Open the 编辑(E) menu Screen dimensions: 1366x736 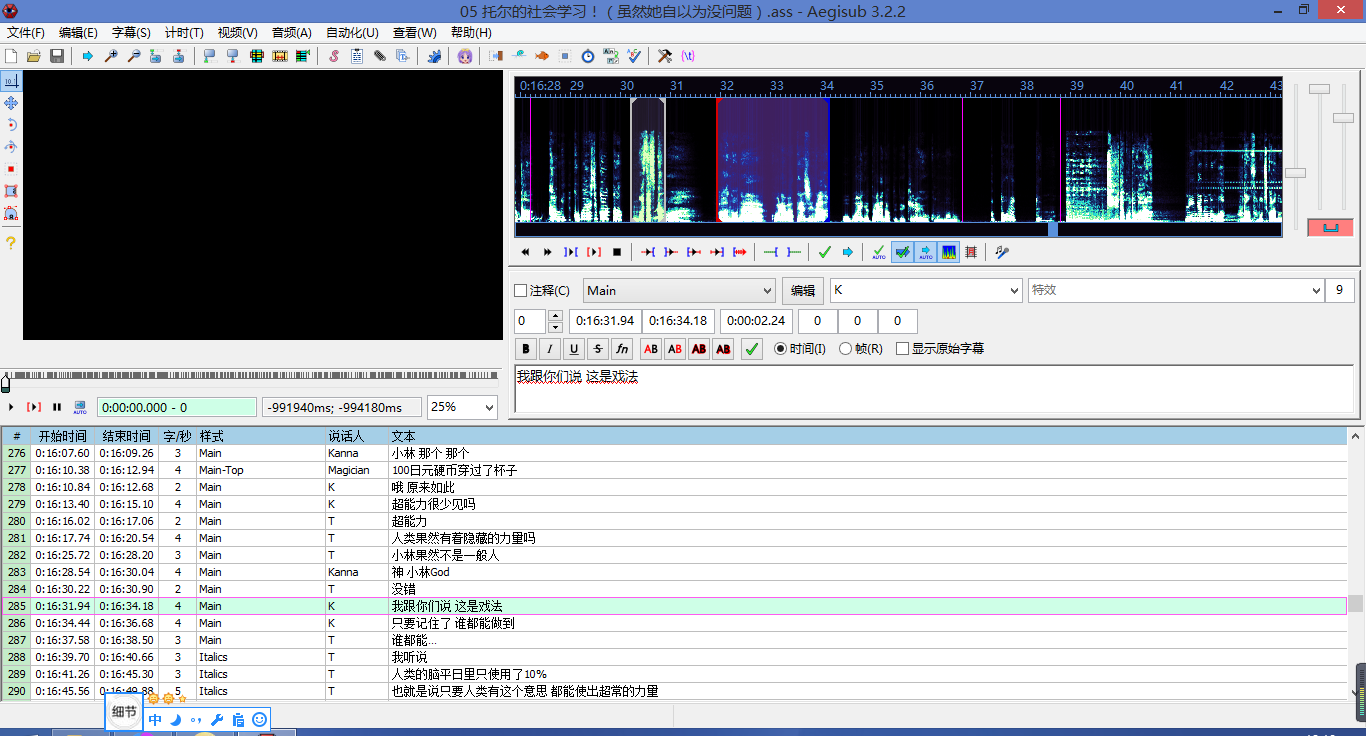pyautogui.click(x=78, y=32)
